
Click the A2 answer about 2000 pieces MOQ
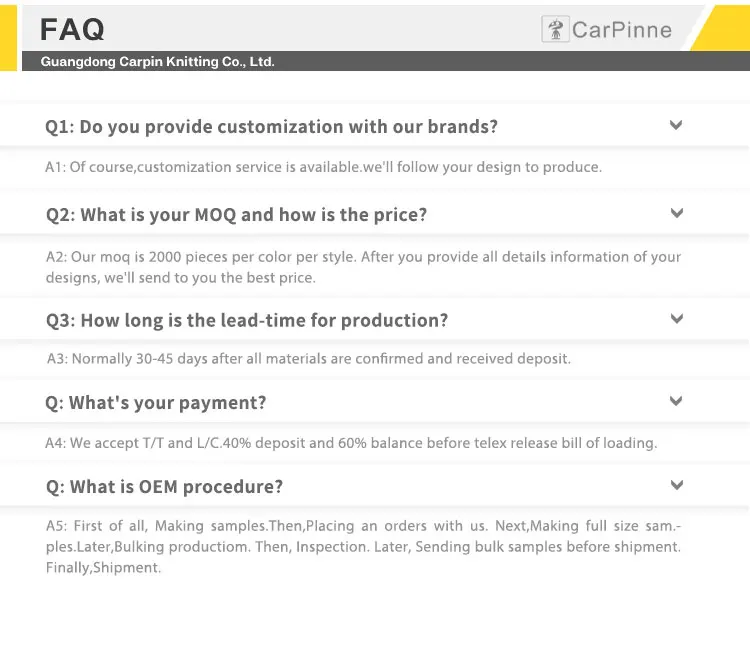click(363, 267)
